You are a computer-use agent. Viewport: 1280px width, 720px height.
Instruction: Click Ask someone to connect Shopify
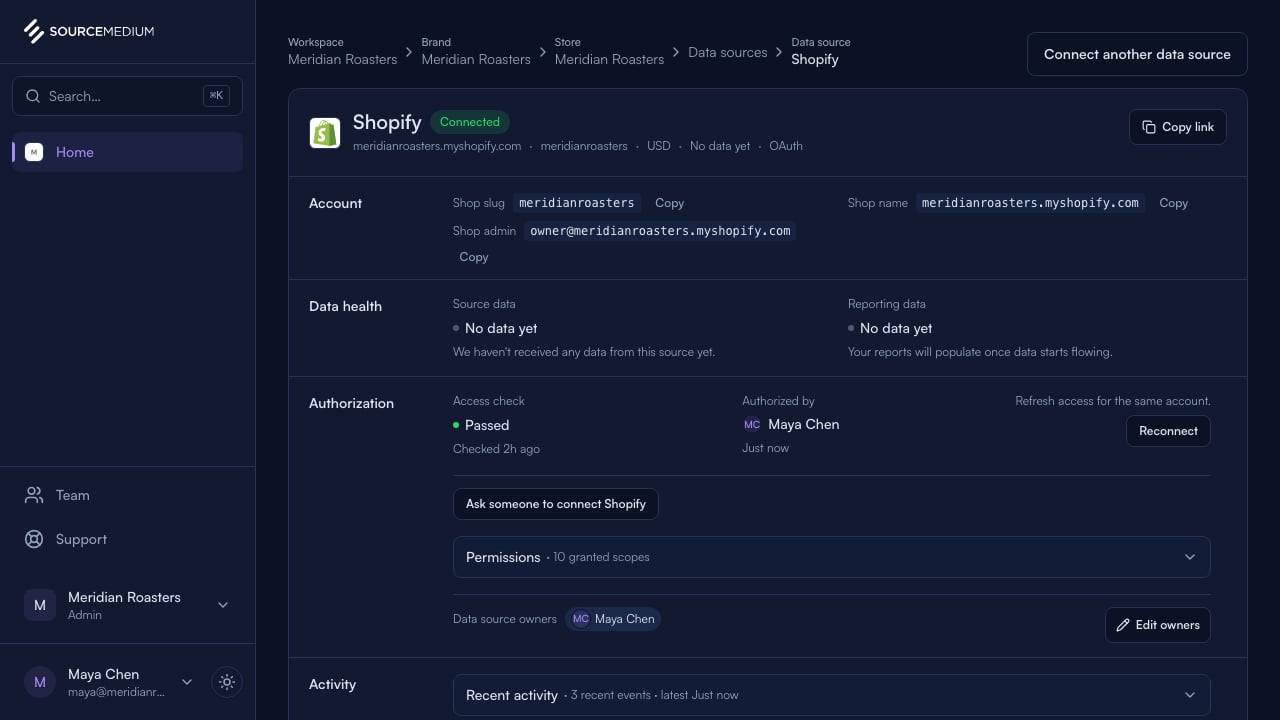tap(556, 504)
